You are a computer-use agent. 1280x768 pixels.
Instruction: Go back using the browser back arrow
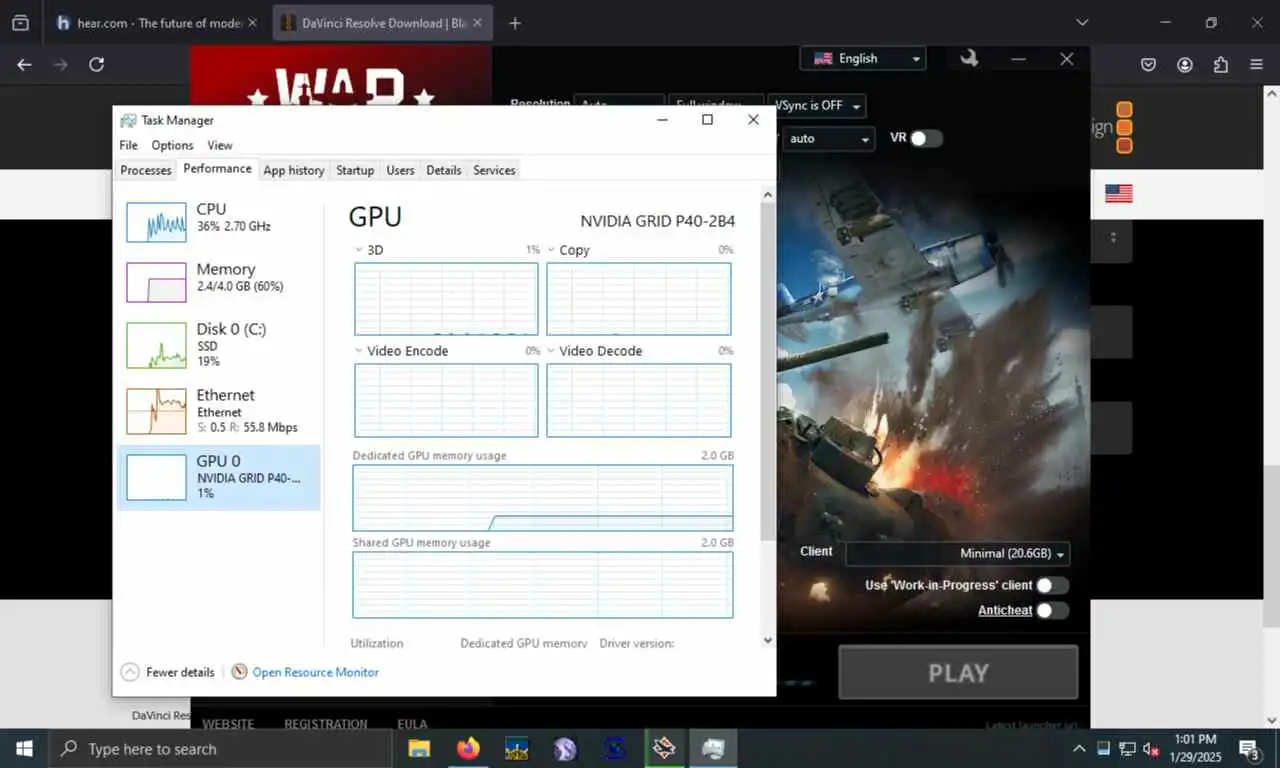click(24, 64)
